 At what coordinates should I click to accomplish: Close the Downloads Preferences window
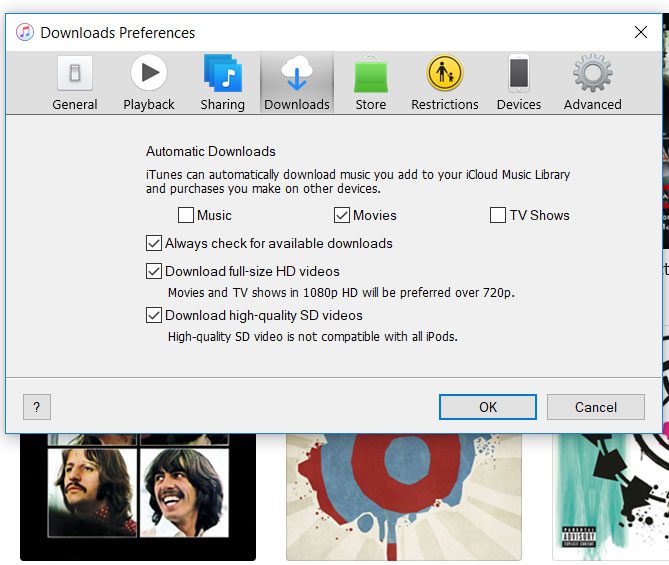coord(641,32)
